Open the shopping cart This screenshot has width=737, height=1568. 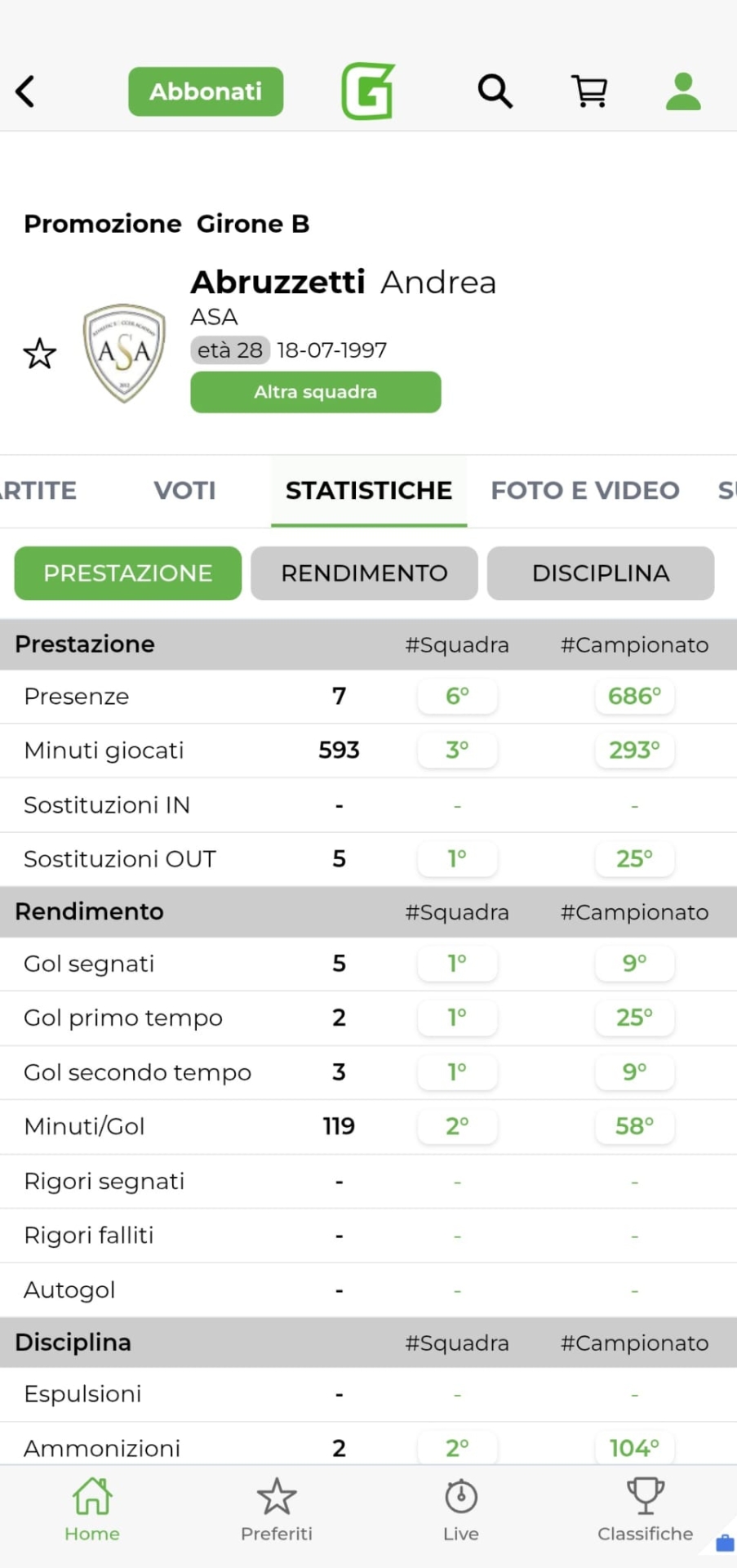(589, 91)
